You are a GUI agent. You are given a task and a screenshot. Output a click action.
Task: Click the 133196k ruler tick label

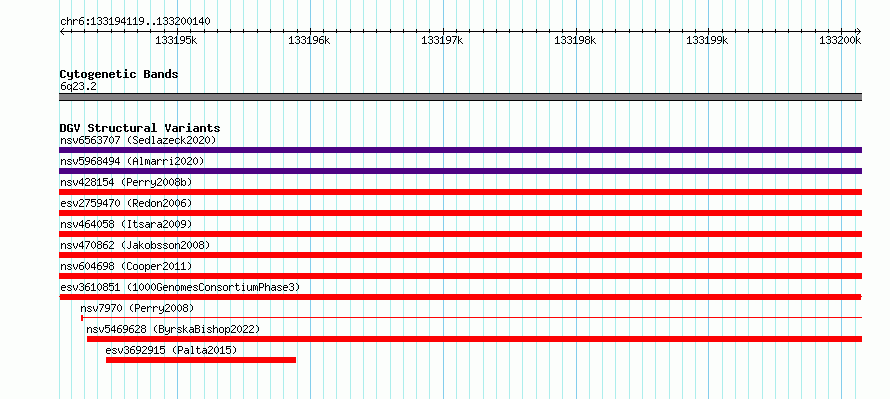point(309,40)
